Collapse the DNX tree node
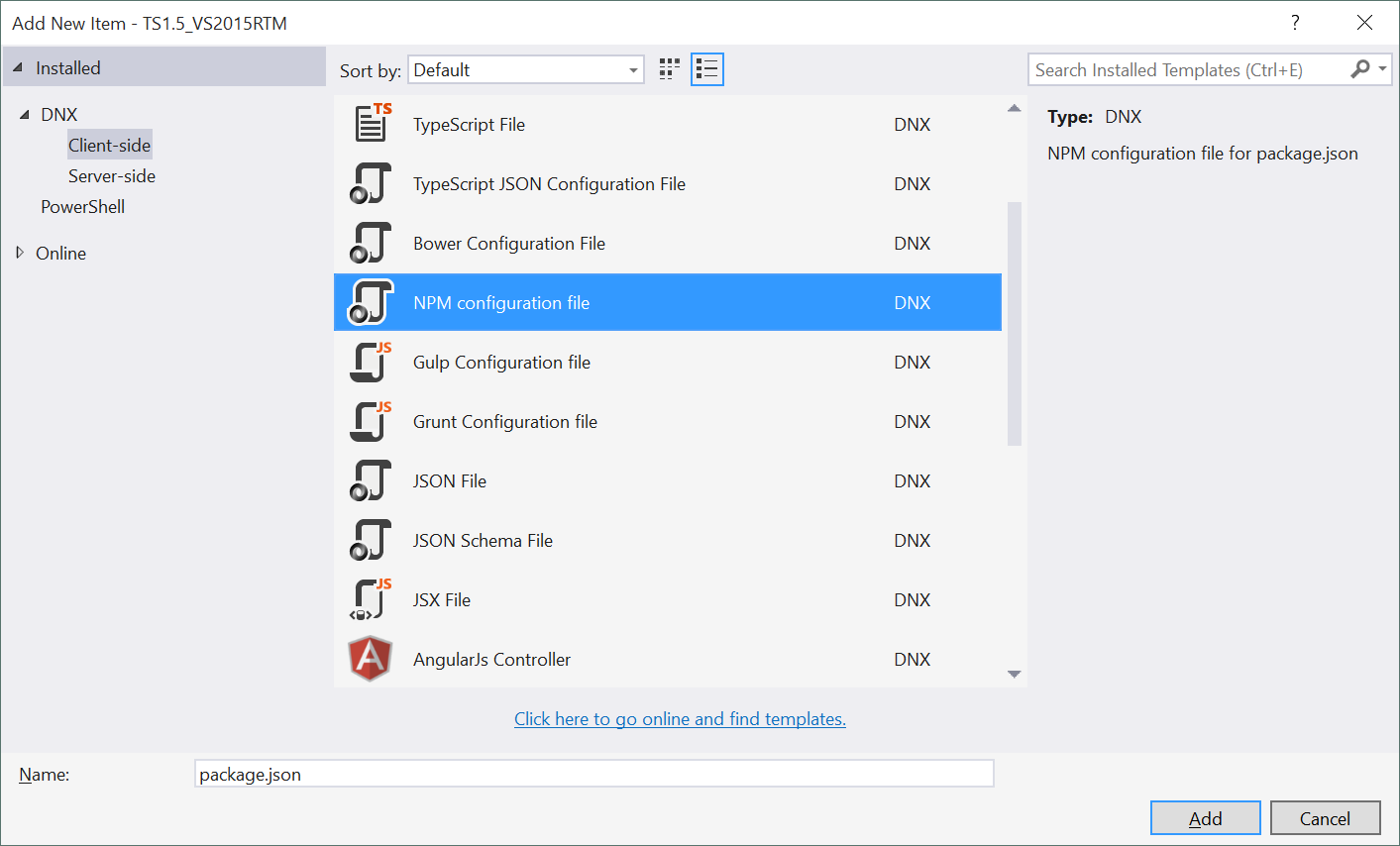Image resolution: width=1400 pixels, height=846 pixels. point(25,115)
